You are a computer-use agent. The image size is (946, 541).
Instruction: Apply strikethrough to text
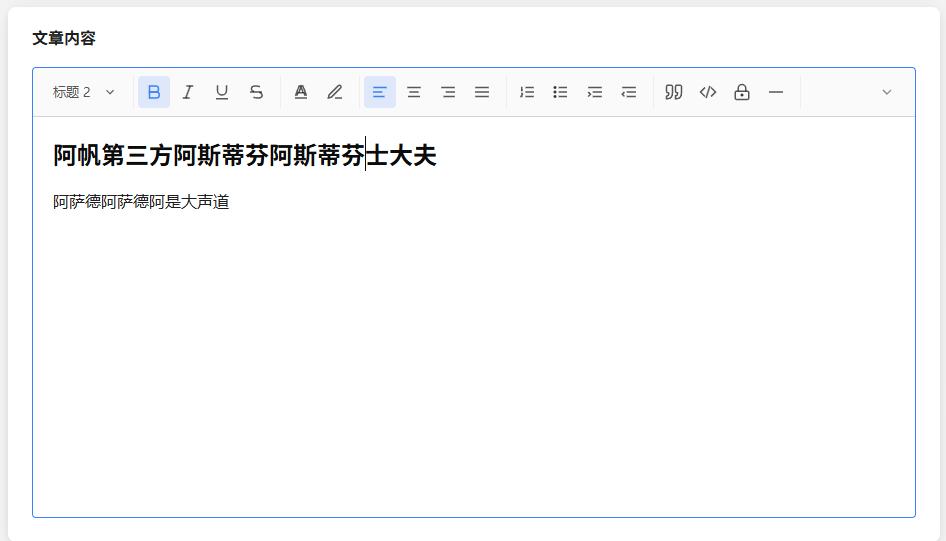256,92
